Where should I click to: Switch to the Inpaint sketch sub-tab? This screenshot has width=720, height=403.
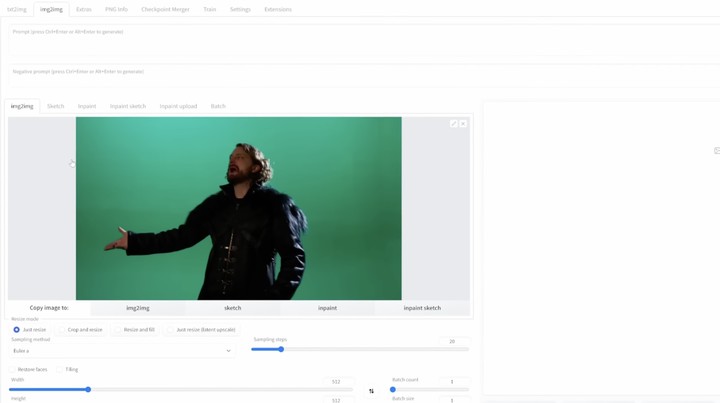tap(128, 106)
